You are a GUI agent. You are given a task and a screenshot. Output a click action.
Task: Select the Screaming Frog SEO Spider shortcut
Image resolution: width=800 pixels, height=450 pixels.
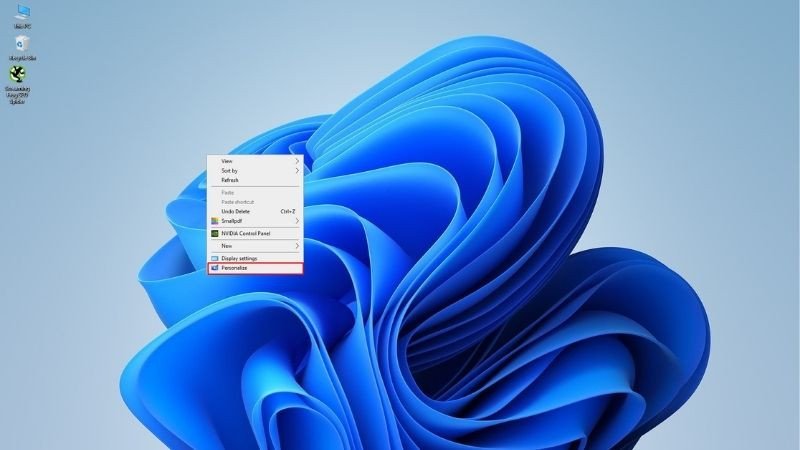pos(17,76)
